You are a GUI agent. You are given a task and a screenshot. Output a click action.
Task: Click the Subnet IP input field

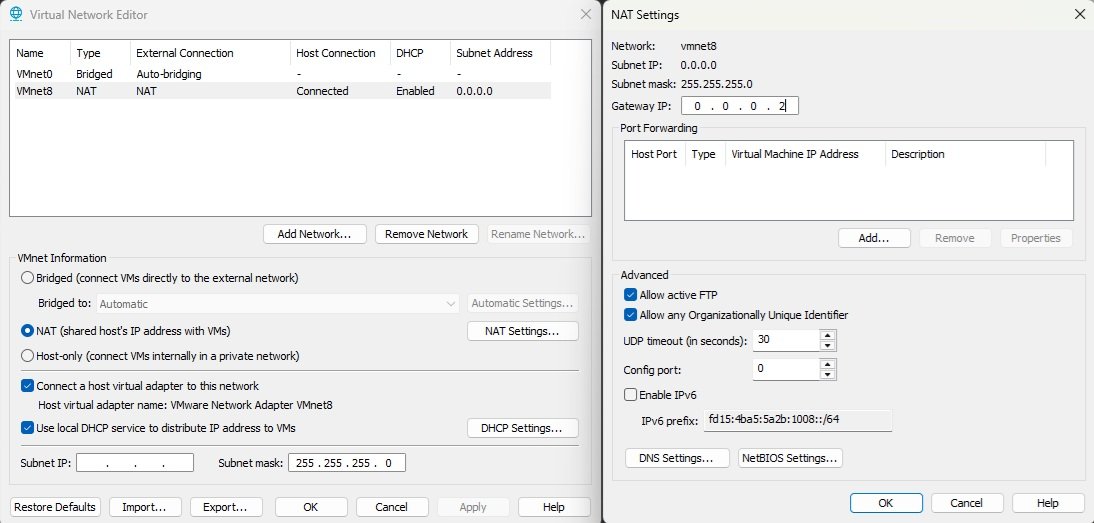(x=135, y=463)
